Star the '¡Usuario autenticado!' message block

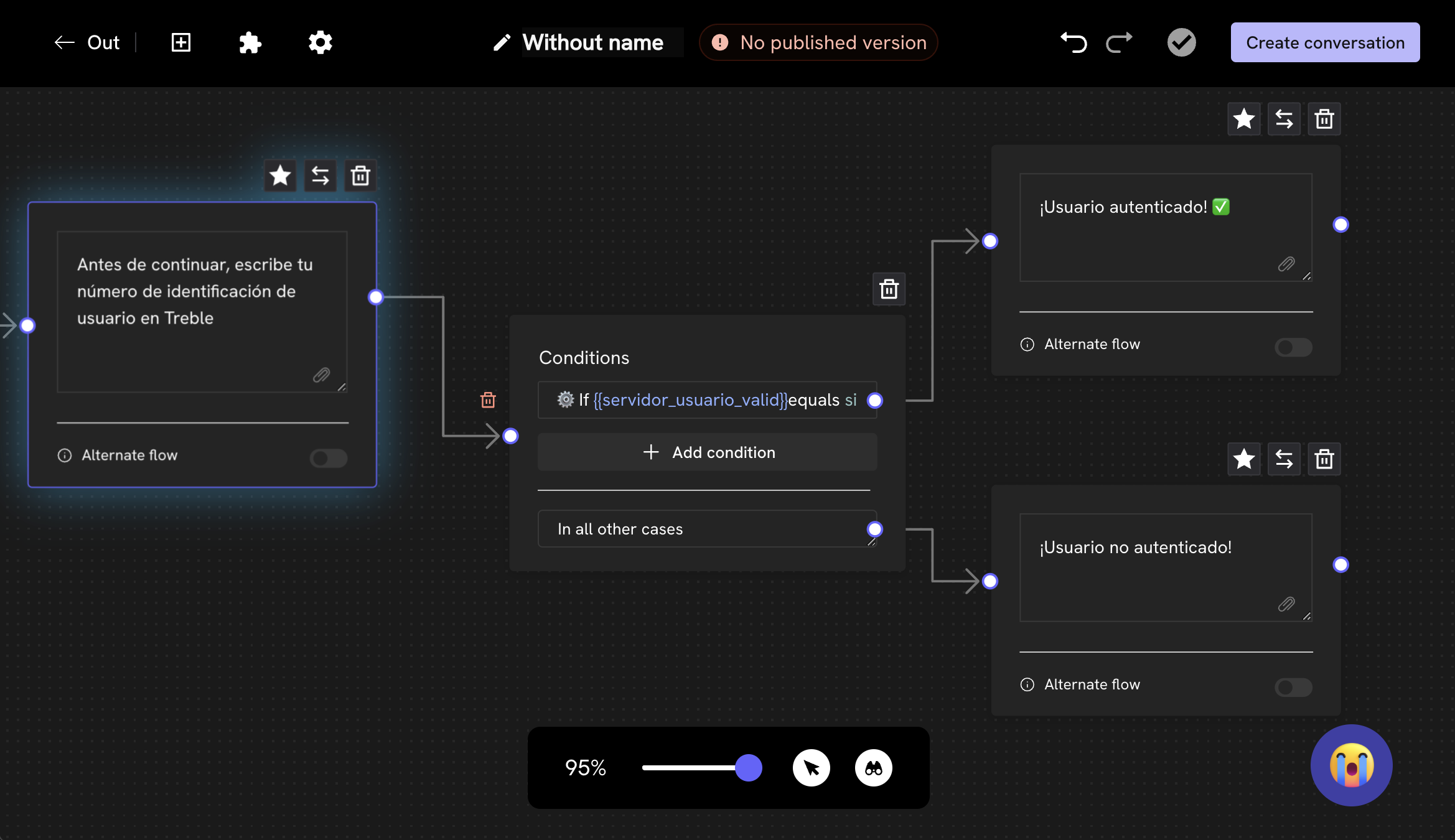click(1243, 119)
